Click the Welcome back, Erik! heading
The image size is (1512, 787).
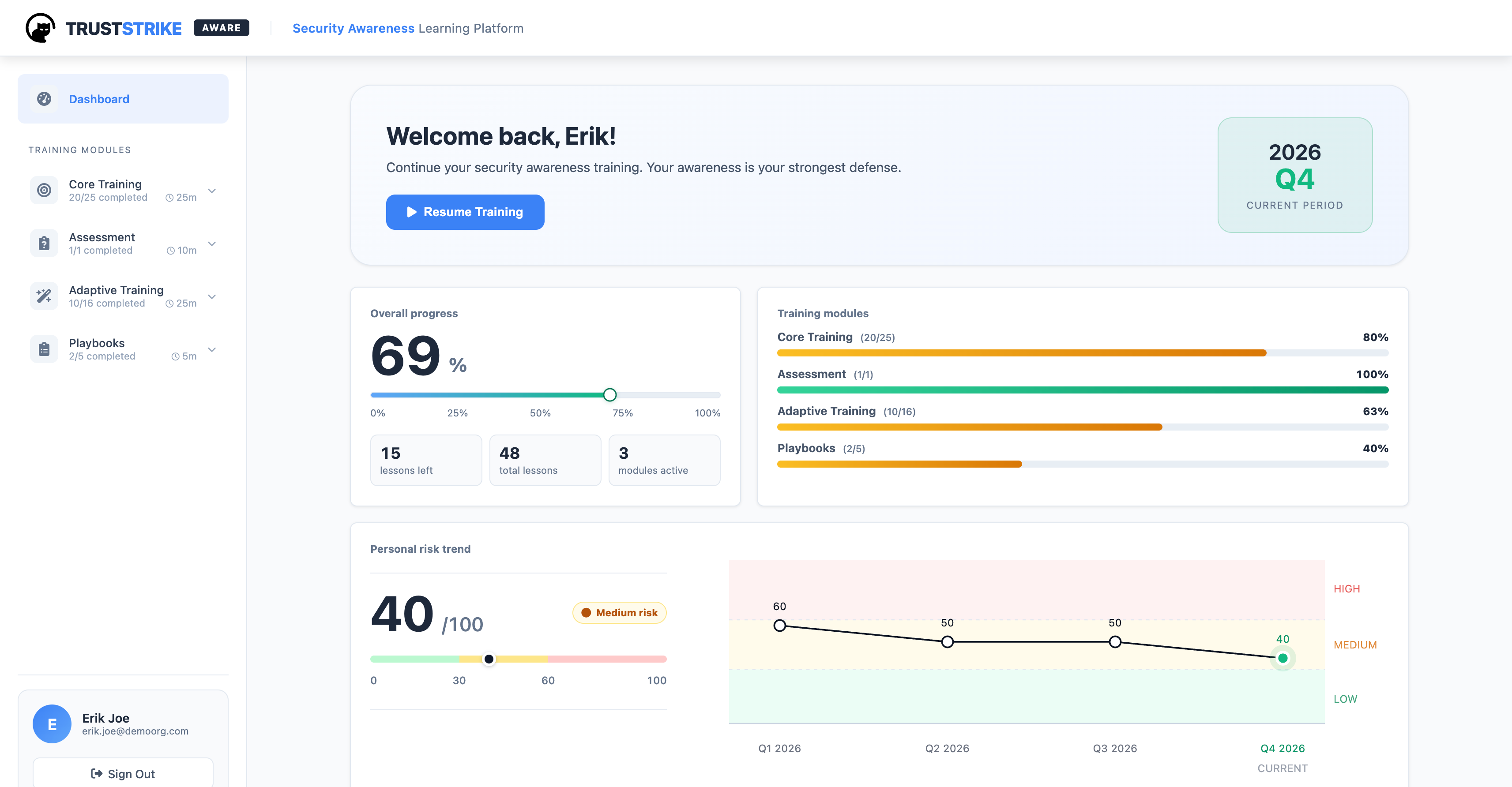500,136
